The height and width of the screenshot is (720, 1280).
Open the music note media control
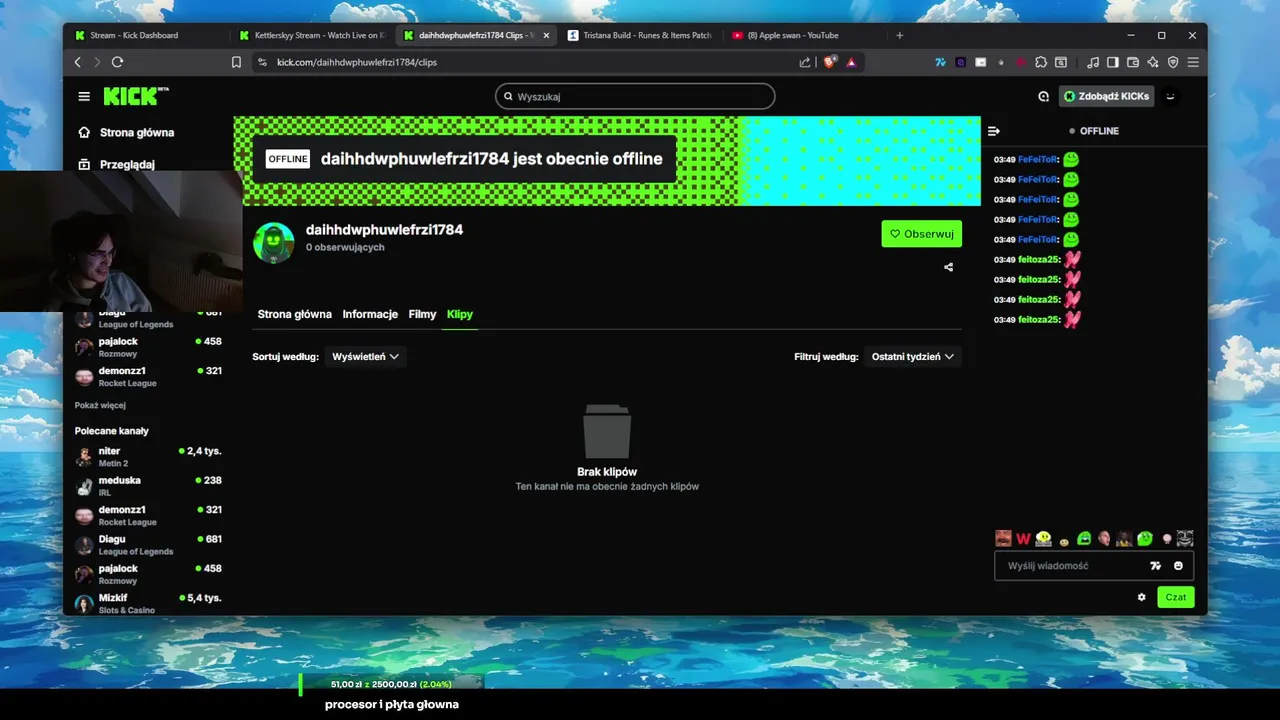(1093, 62)
